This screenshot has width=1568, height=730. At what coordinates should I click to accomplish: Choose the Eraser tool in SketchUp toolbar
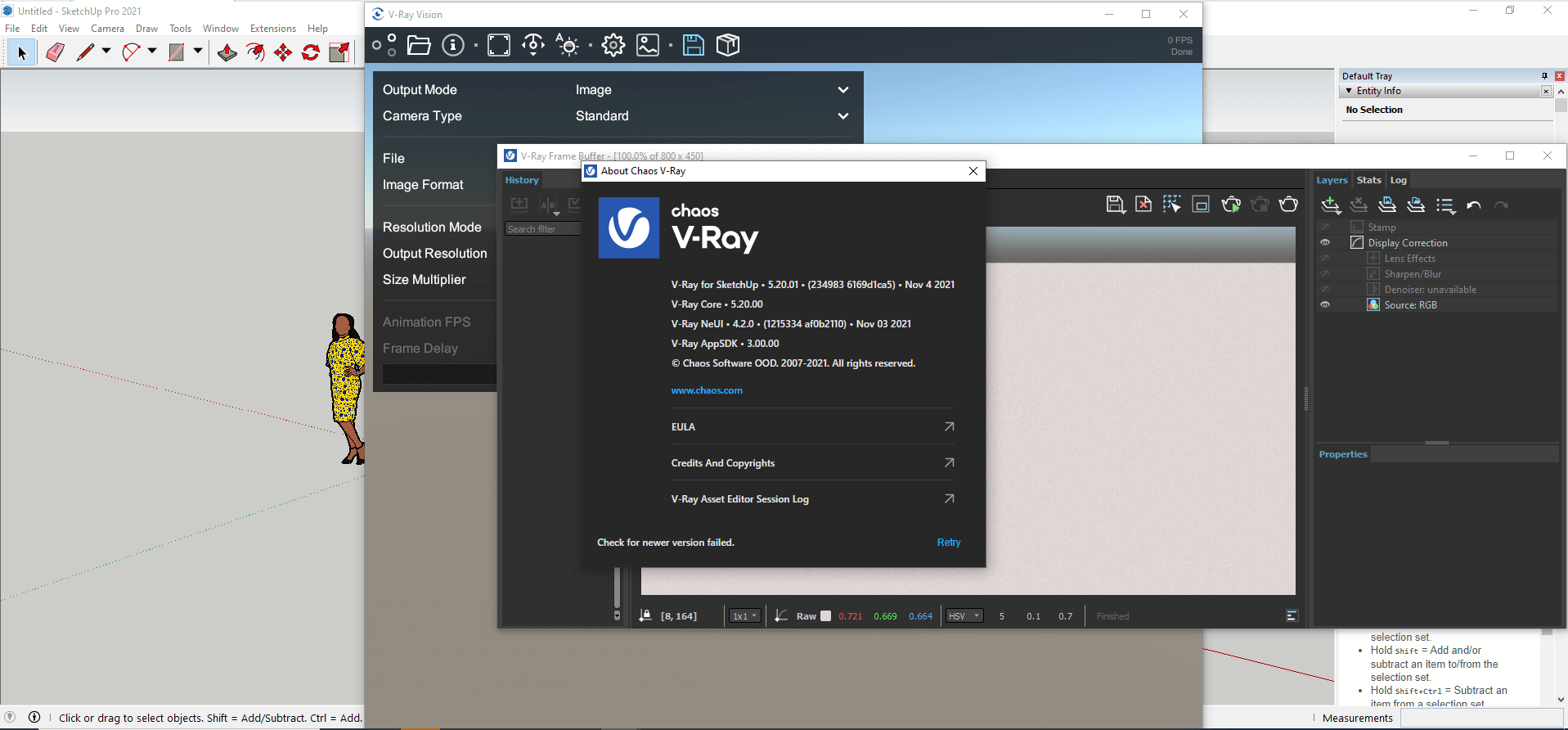[55, 52]
